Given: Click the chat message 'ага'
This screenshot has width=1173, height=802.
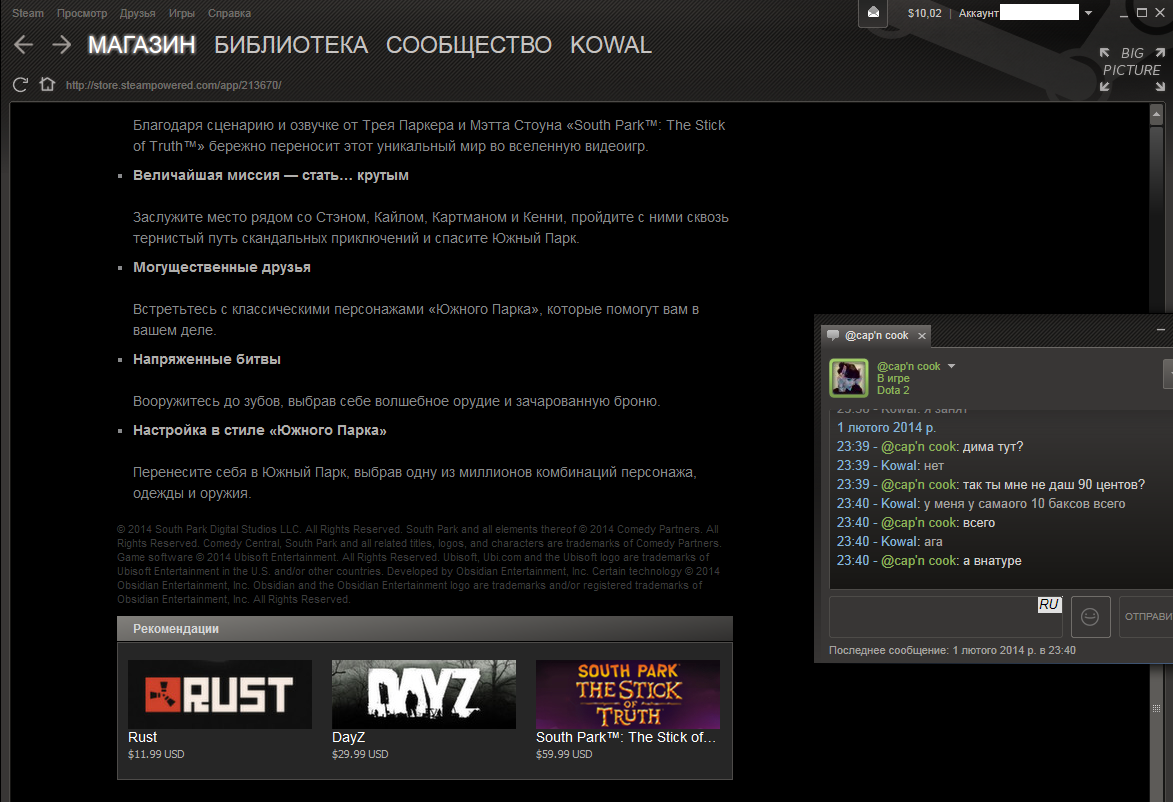Looking at the screenshot, I should [933, 542].
